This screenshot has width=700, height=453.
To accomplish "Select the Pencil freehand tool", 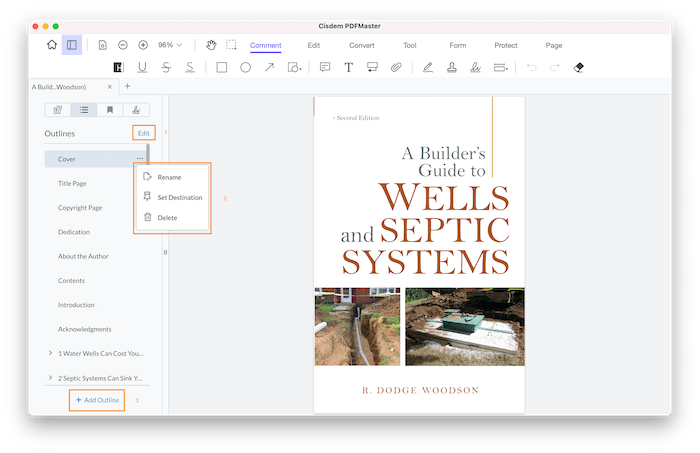I will point(428,67).
